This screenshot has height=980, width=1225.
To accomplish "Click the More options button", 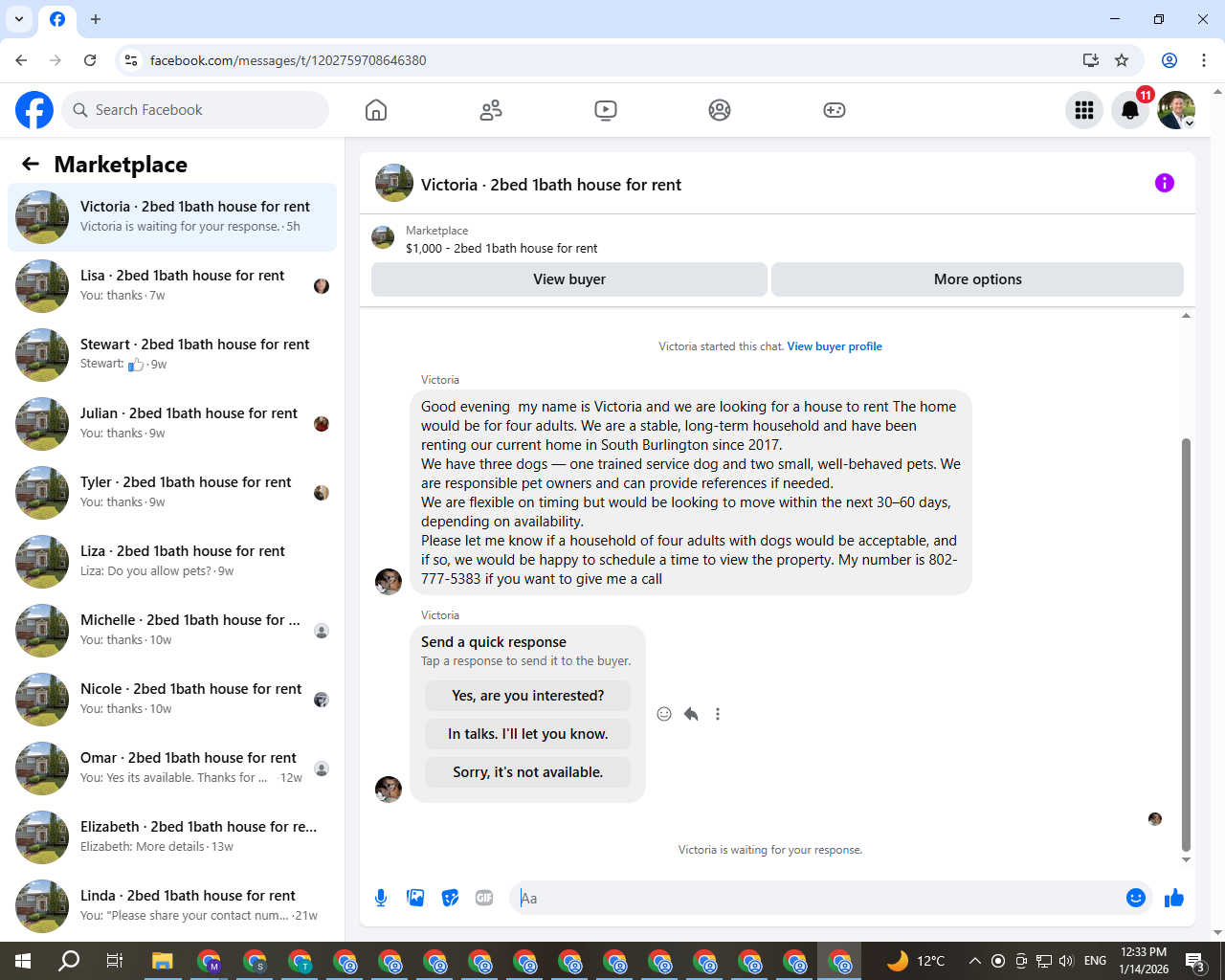I will tap(977, 279).
